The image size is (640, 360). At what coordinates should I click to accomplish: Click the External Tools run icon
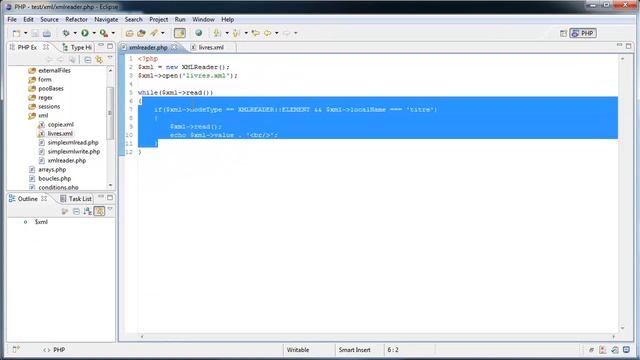pos(104,33)
